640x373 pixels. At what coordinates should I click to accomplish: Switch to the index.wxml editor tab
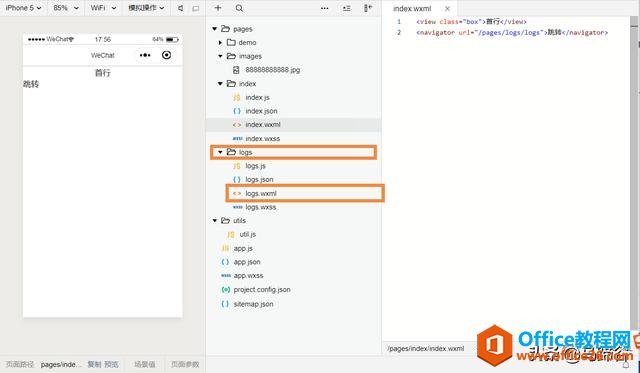[412, 9]
